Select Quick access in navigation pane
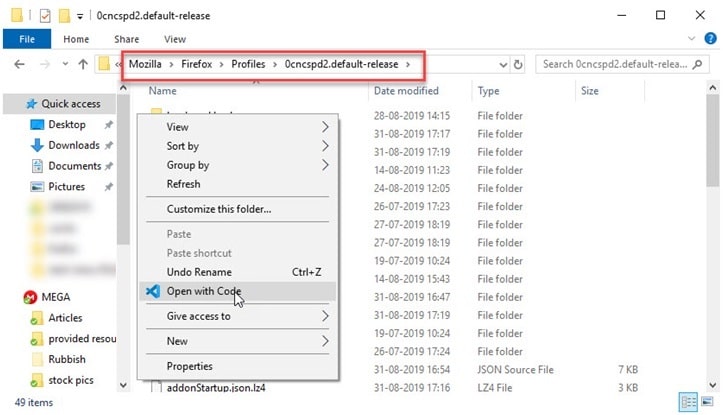723x415 pixels. click(x=71, y=104)
